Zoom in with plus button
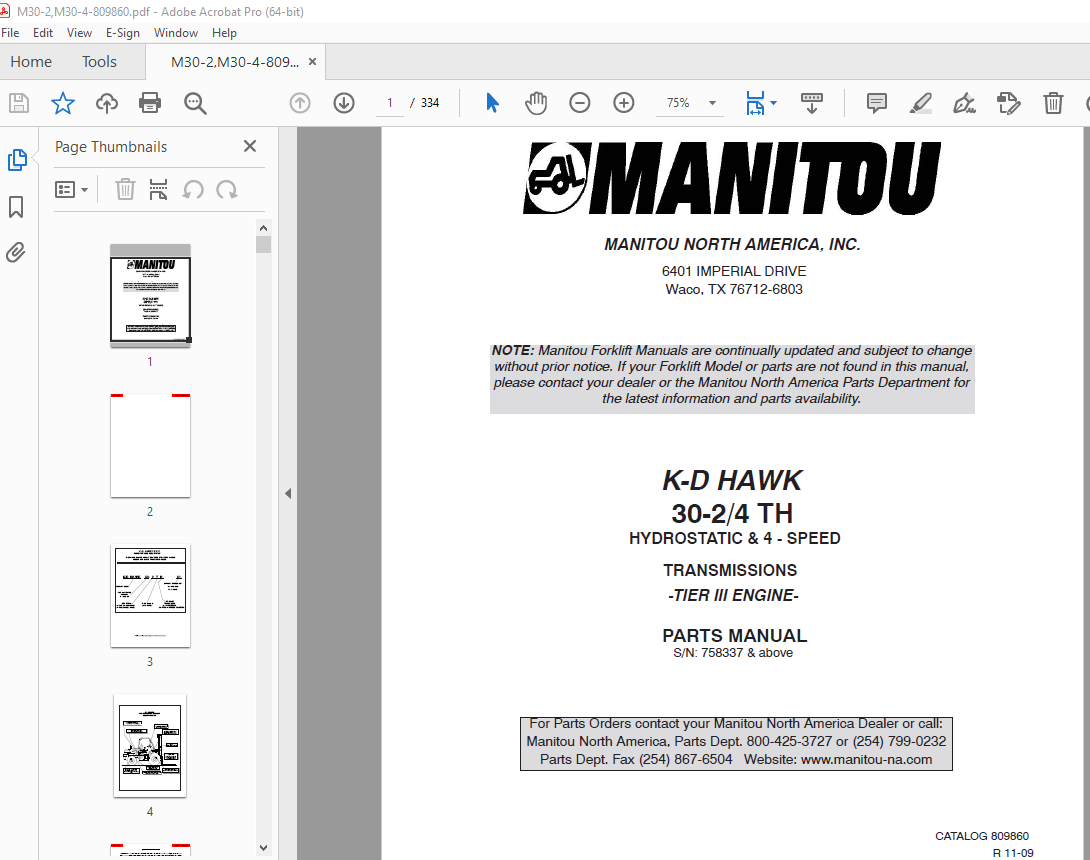The width and height of the screenshot is (1090, 860). [x=624, y=104]
